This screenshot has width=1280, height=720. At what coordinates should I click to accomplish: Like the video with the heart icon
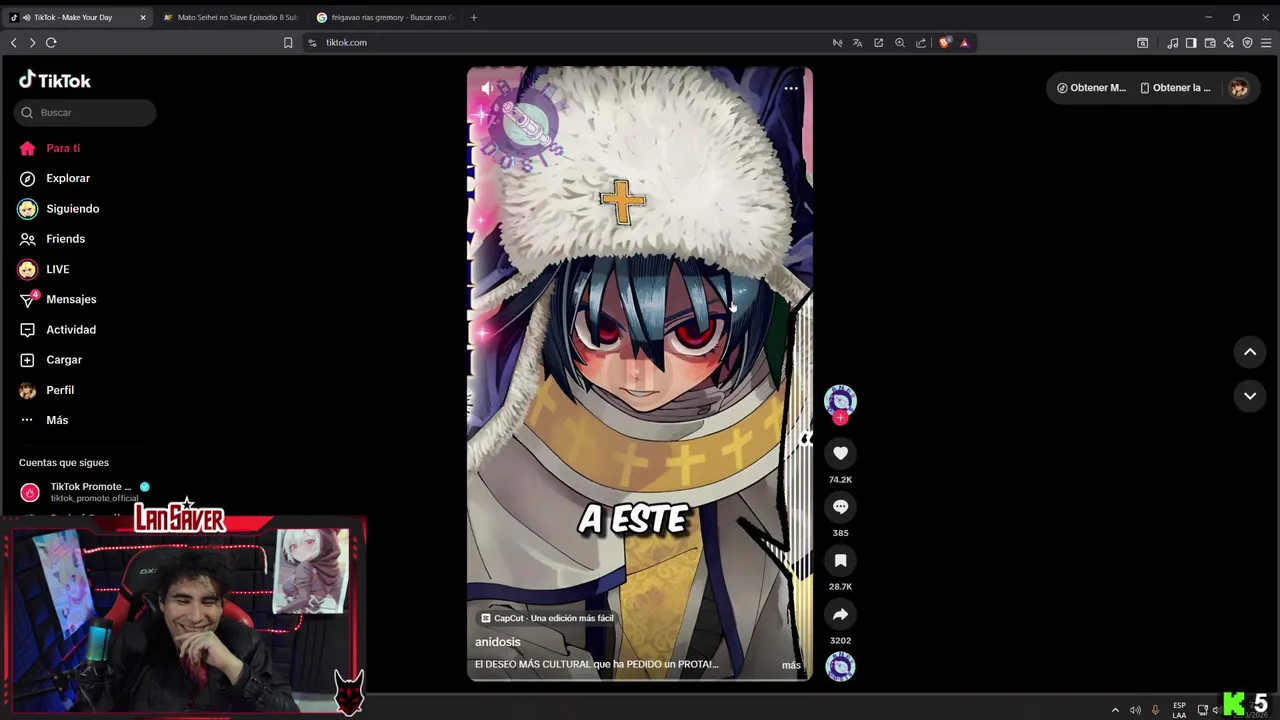[840, 453]
